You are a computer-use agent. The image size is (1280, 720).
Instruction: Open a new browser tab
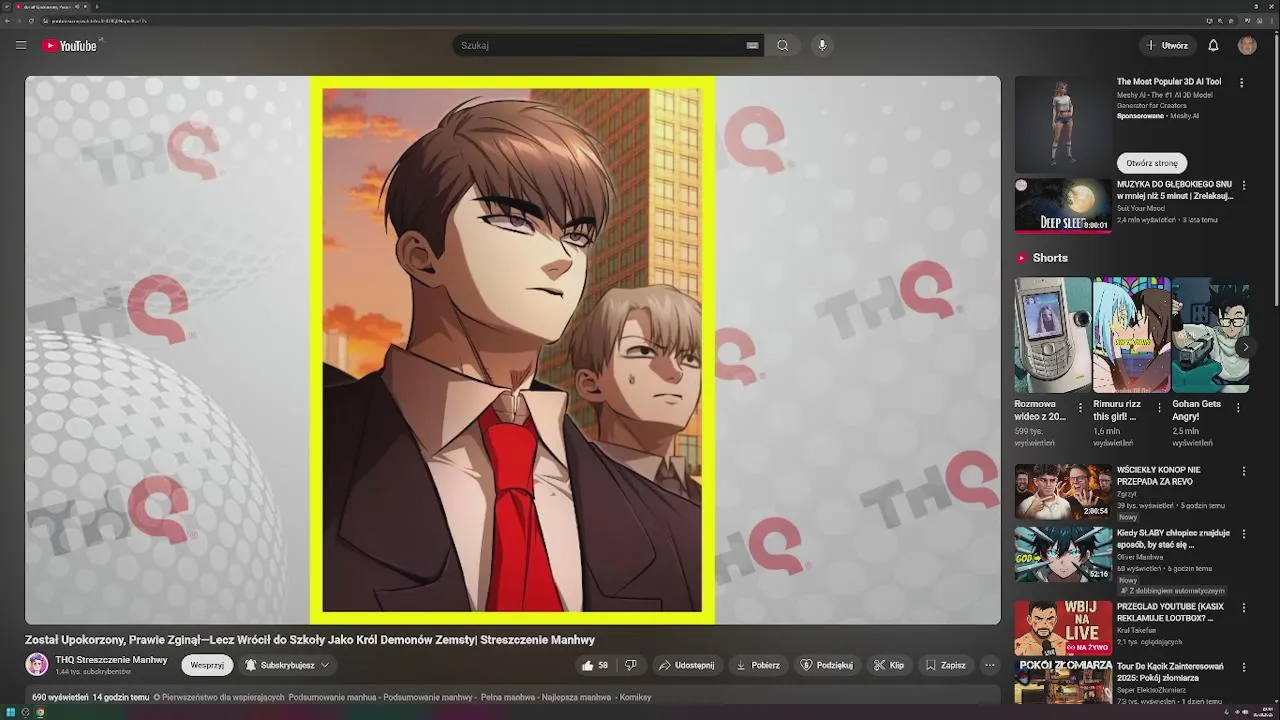[96, 6]
